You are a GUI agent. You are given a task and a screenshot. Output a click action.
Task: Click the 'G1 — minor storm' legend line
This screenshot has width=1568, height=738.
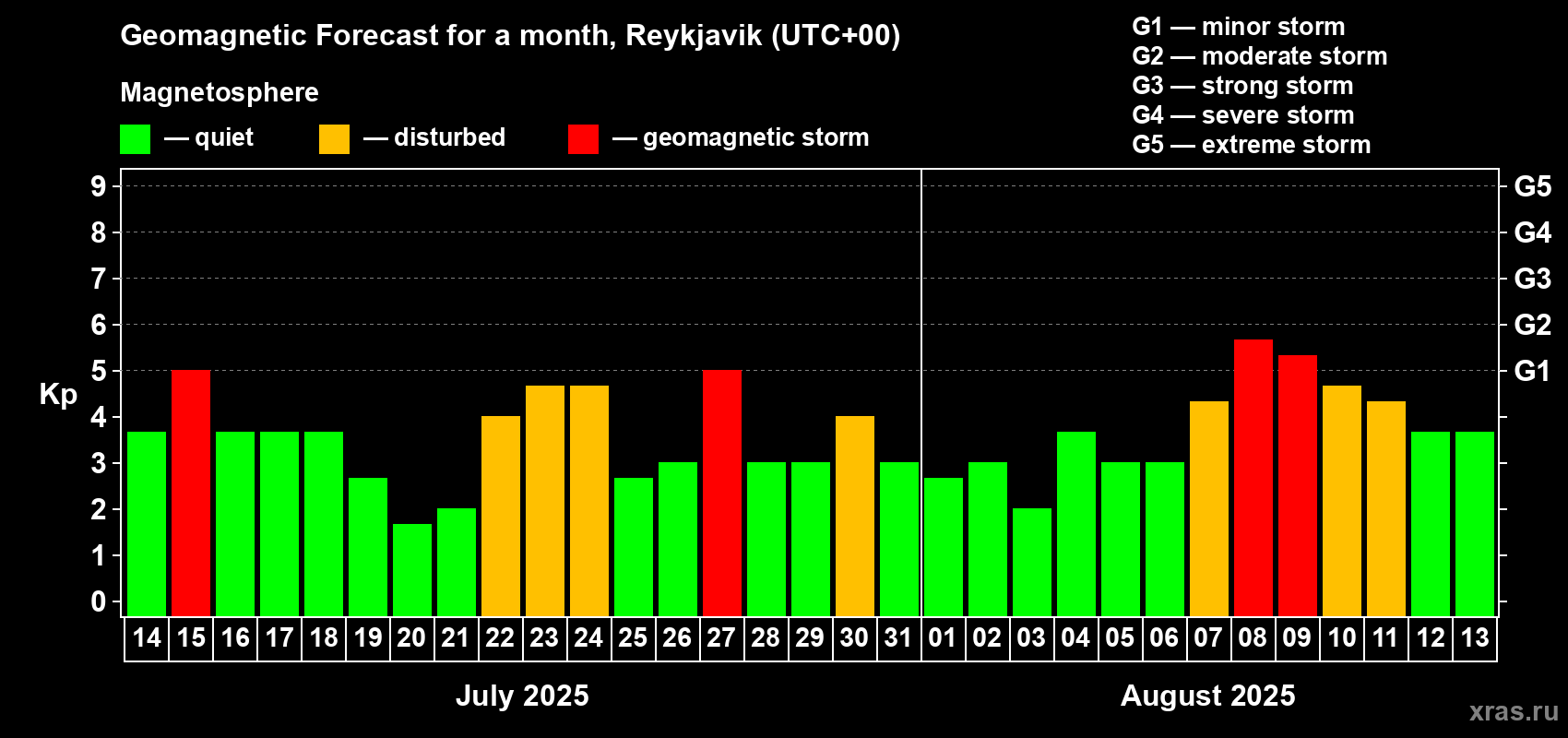click(x=1239, y=27)
